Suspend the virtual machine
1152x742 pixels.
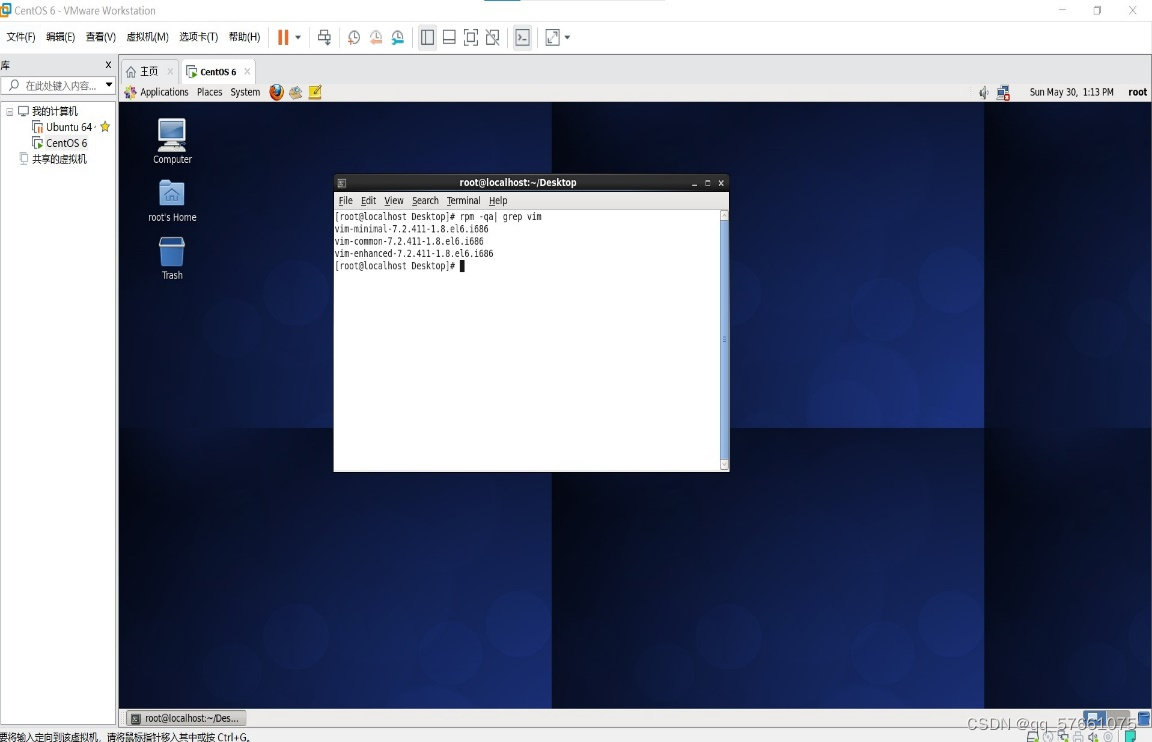284,37
